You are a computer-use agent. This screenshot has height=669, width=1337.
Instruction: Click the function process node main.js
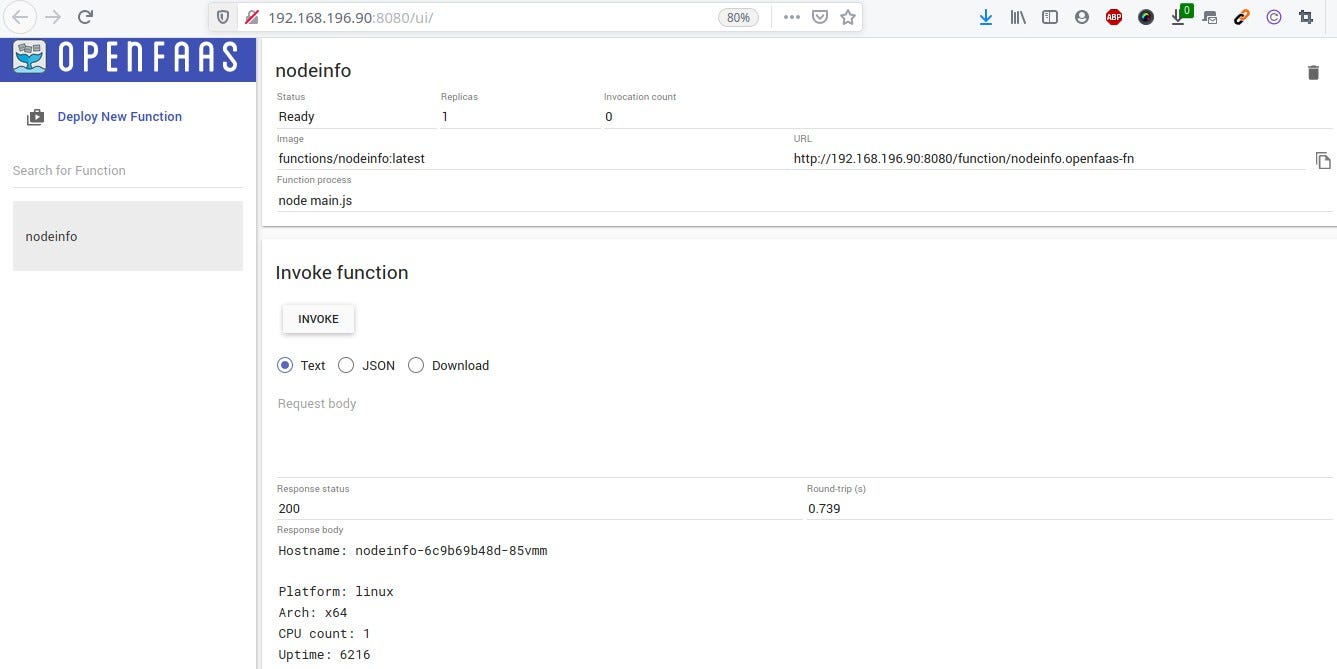(x=315, y=200)
